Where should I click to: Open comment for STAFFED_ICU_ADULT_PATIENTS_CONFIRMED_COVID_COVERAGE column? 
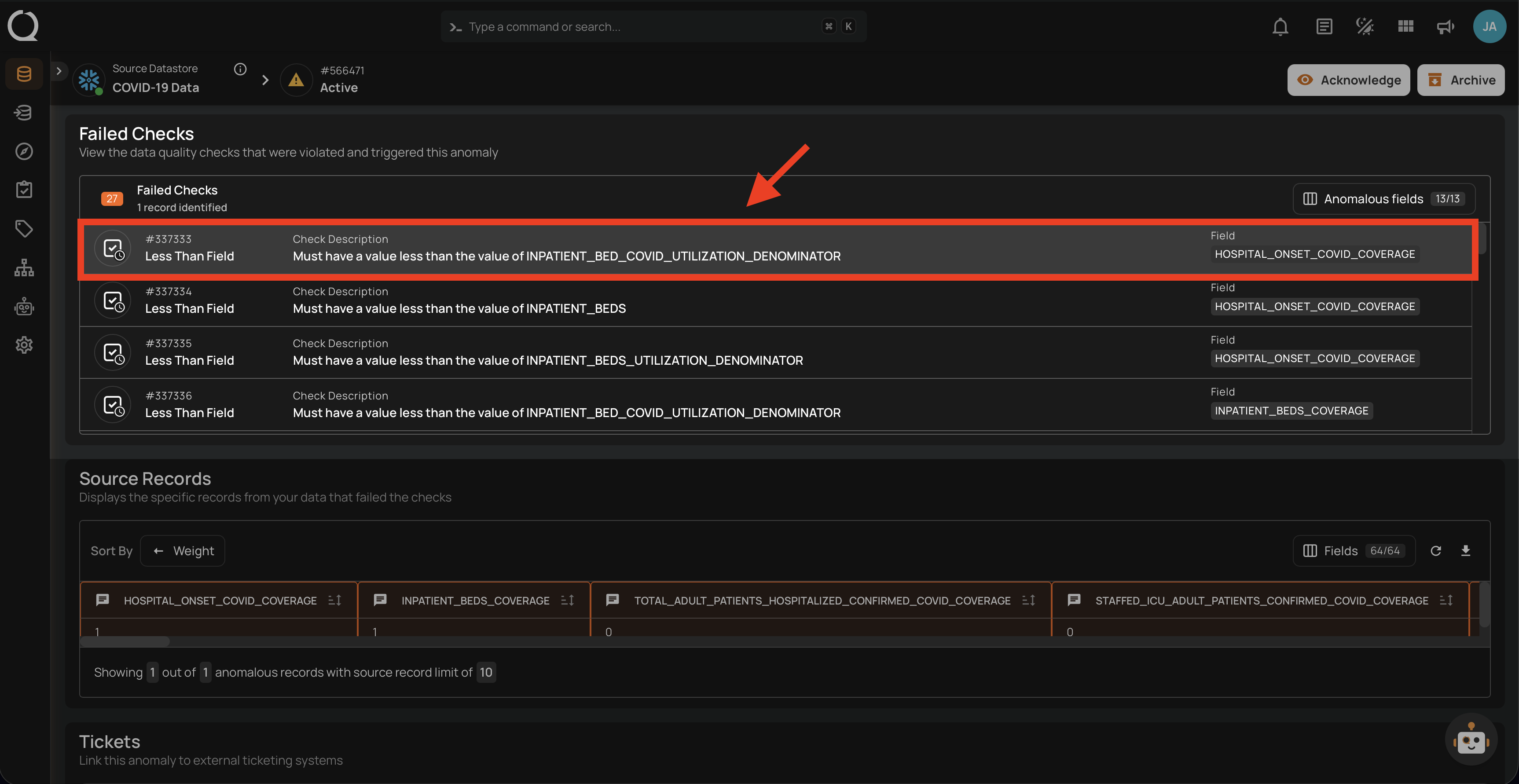click(x=1075, y=600)
